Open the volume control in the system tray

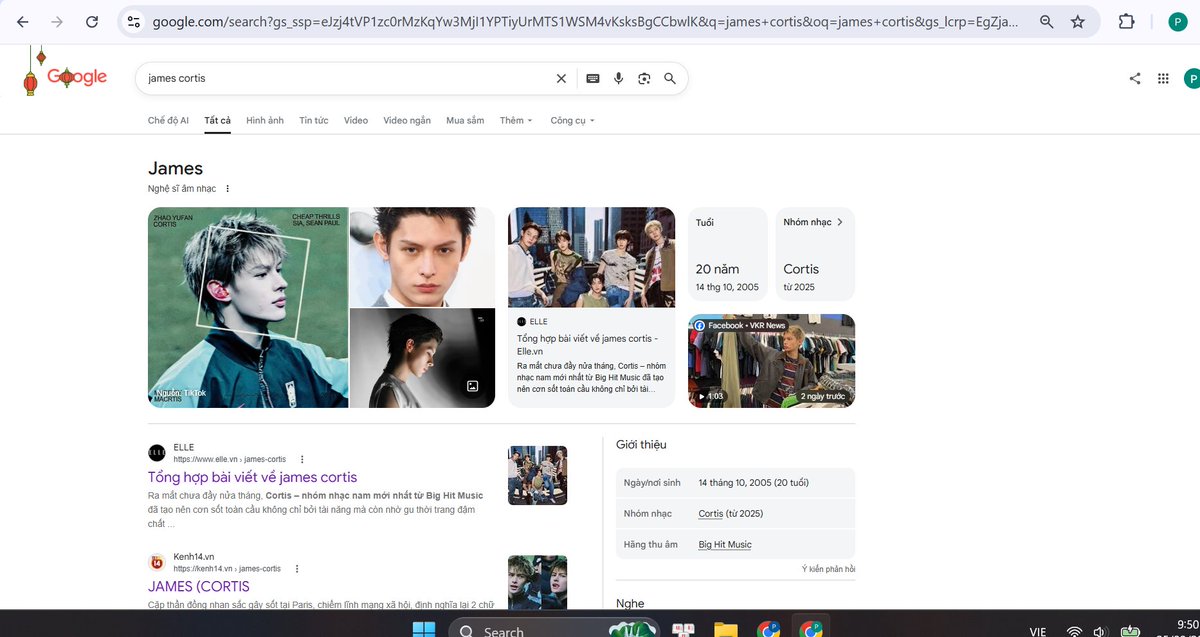(x=1100, y=632)
